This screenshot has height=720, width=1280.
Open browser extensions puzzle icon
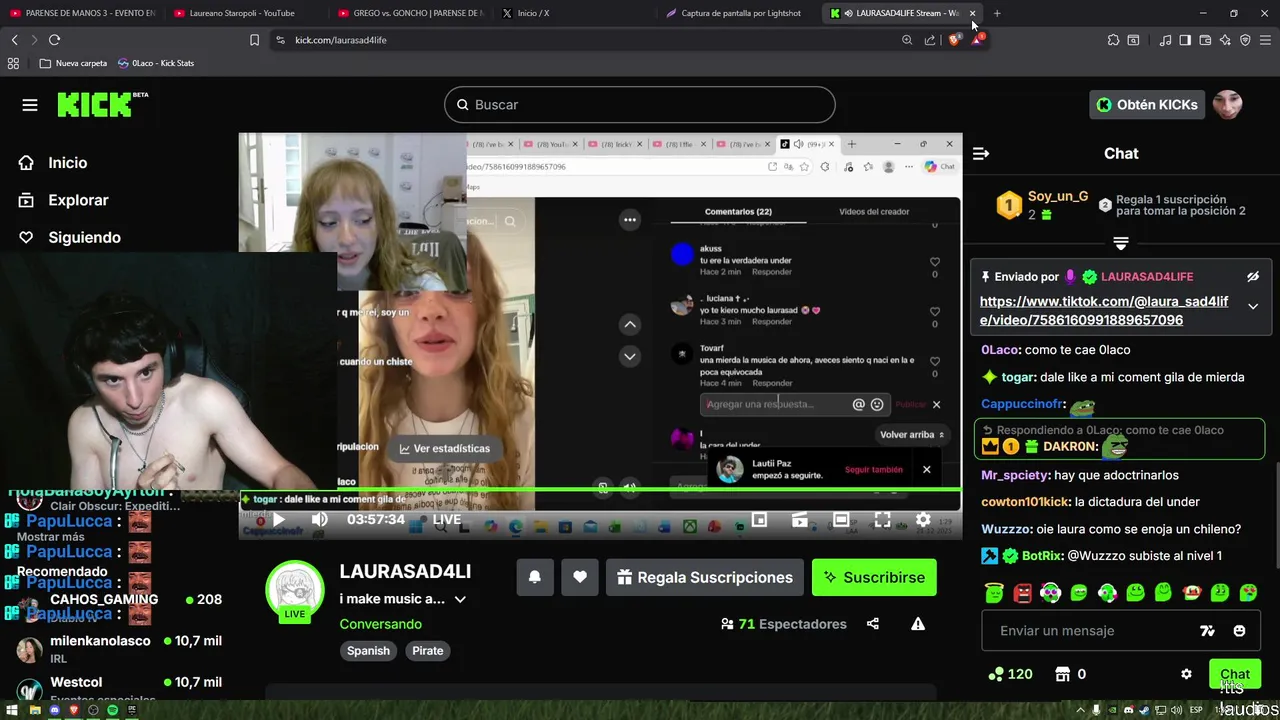click(1113, 40)
